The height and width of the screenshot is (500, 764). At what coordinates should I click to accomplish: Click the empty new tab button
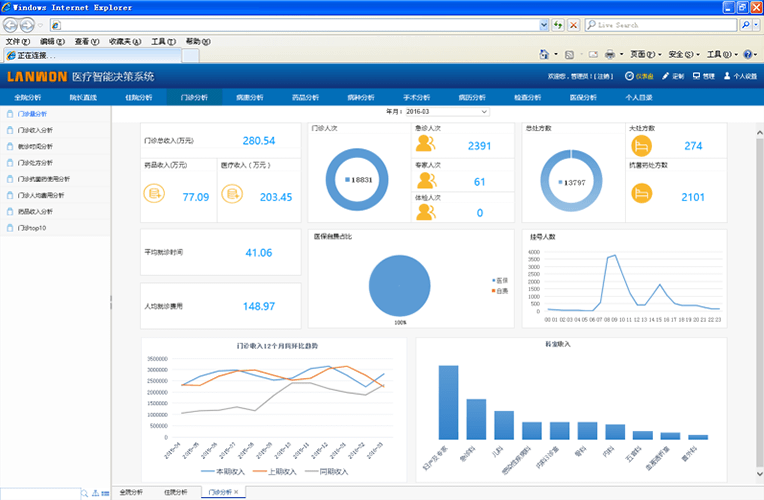tap(191, 56)
